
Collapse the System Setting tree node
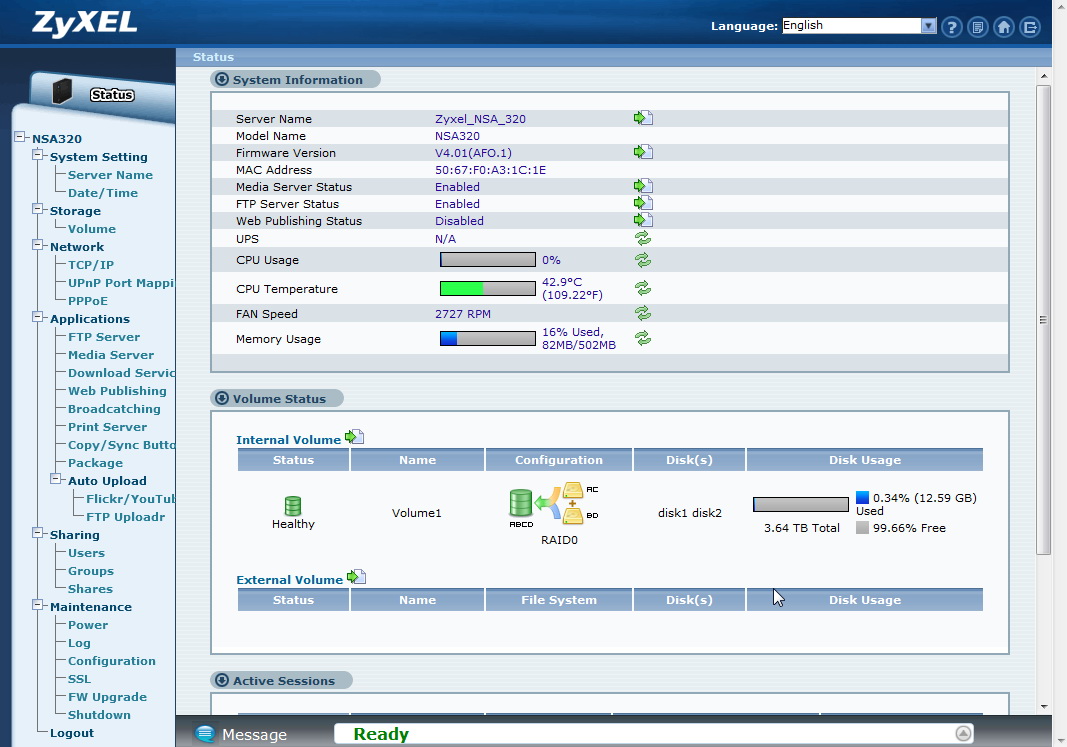click(x=37, y=155)
